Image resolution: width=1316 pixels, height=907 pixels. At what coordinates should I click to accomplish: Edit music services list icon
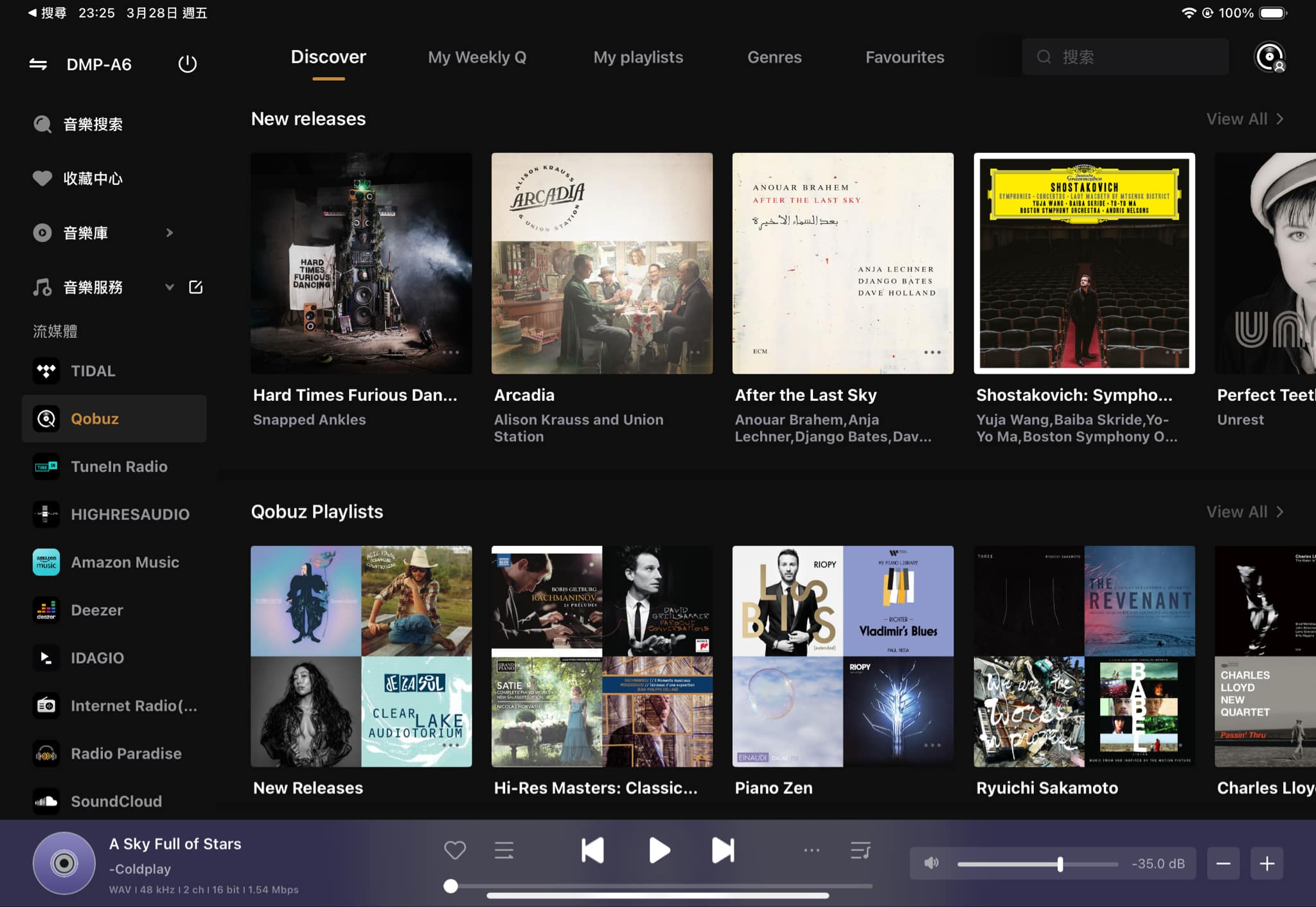(x=195, y=287)
